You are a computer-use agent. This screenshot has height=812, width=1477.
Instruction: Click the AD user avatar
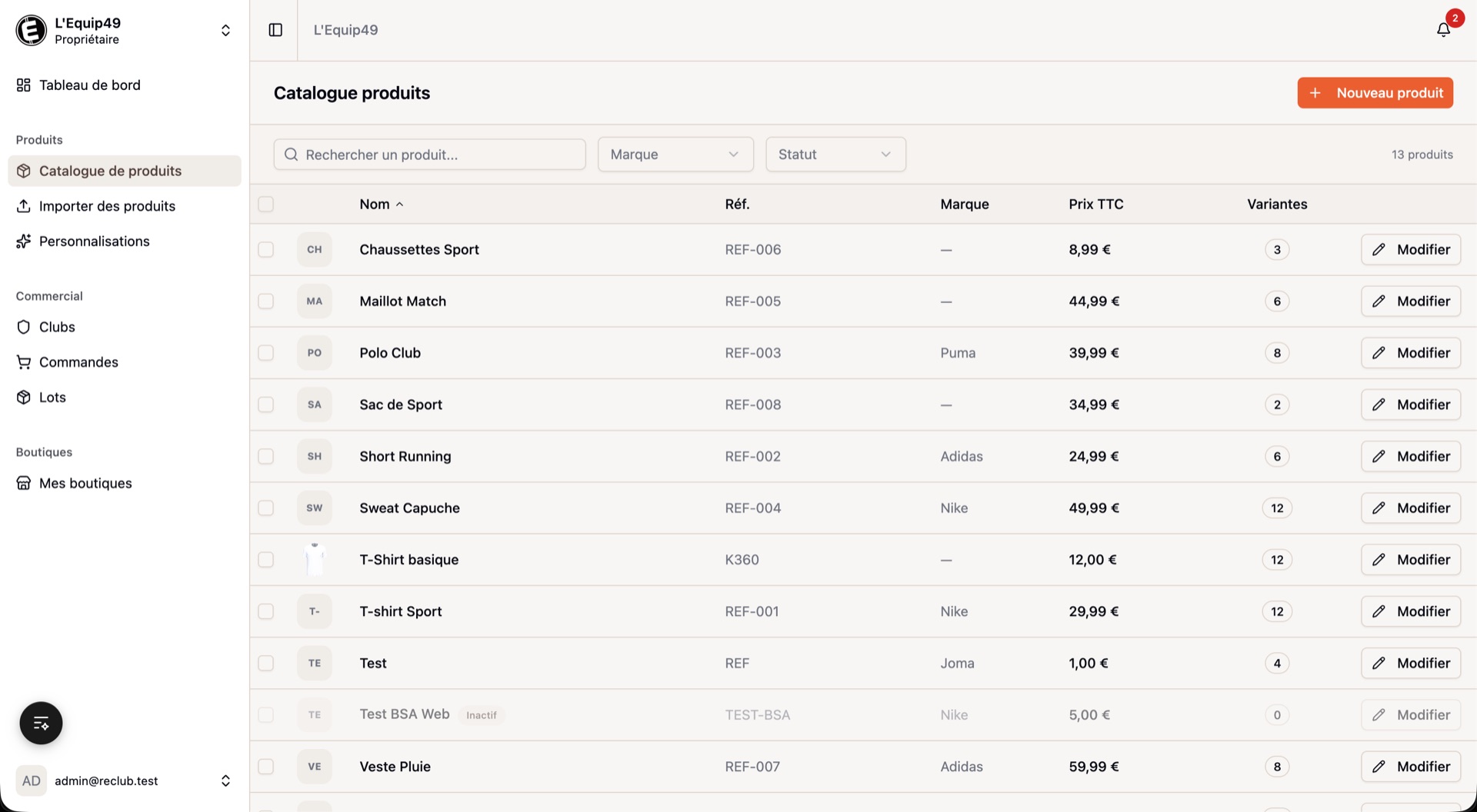pos(32,780)
